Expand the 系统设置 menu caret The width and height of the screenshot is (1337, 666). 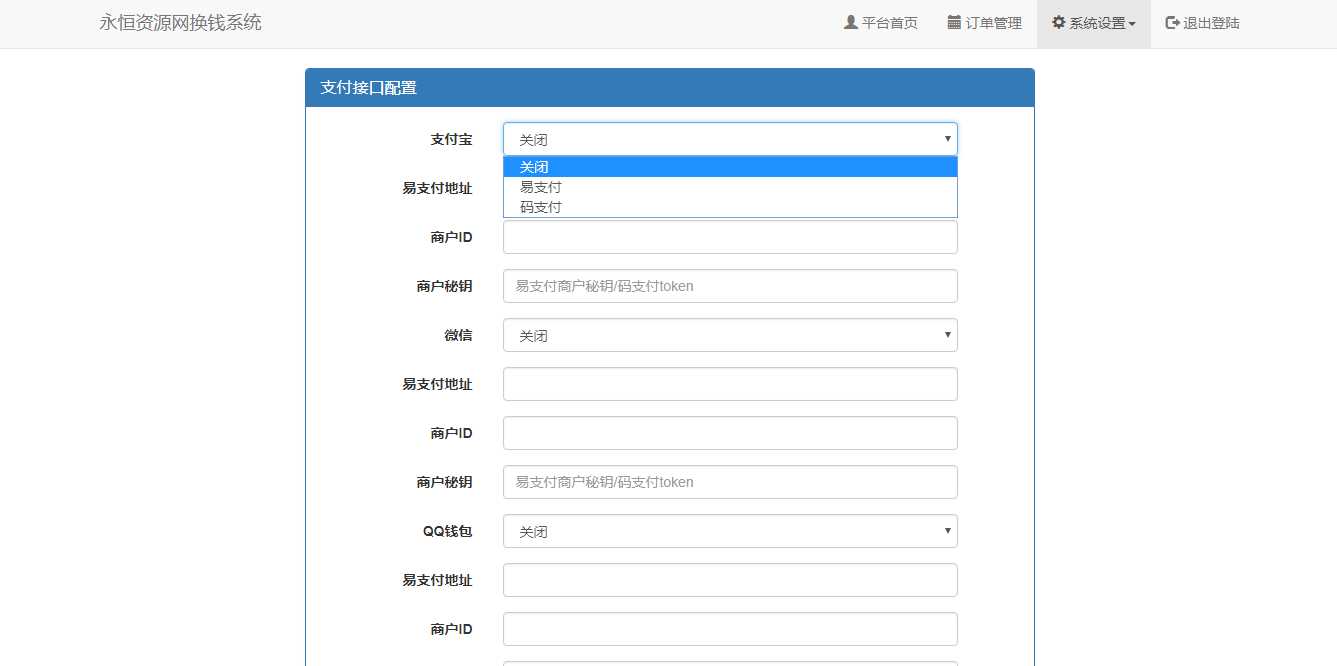point(1133,24)
